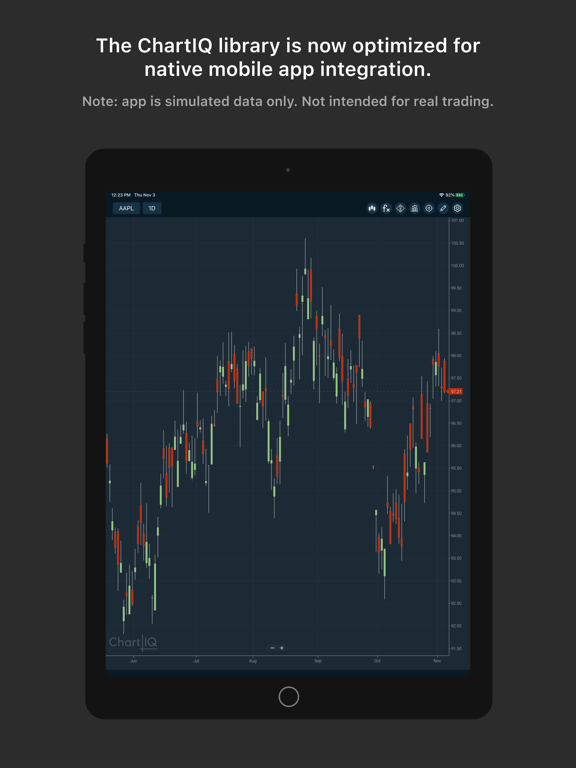Click the Oct date axis label
Image resolution: width=576 pixels, height=768 pixels.
pyautogui.click(x=377, y=661)
